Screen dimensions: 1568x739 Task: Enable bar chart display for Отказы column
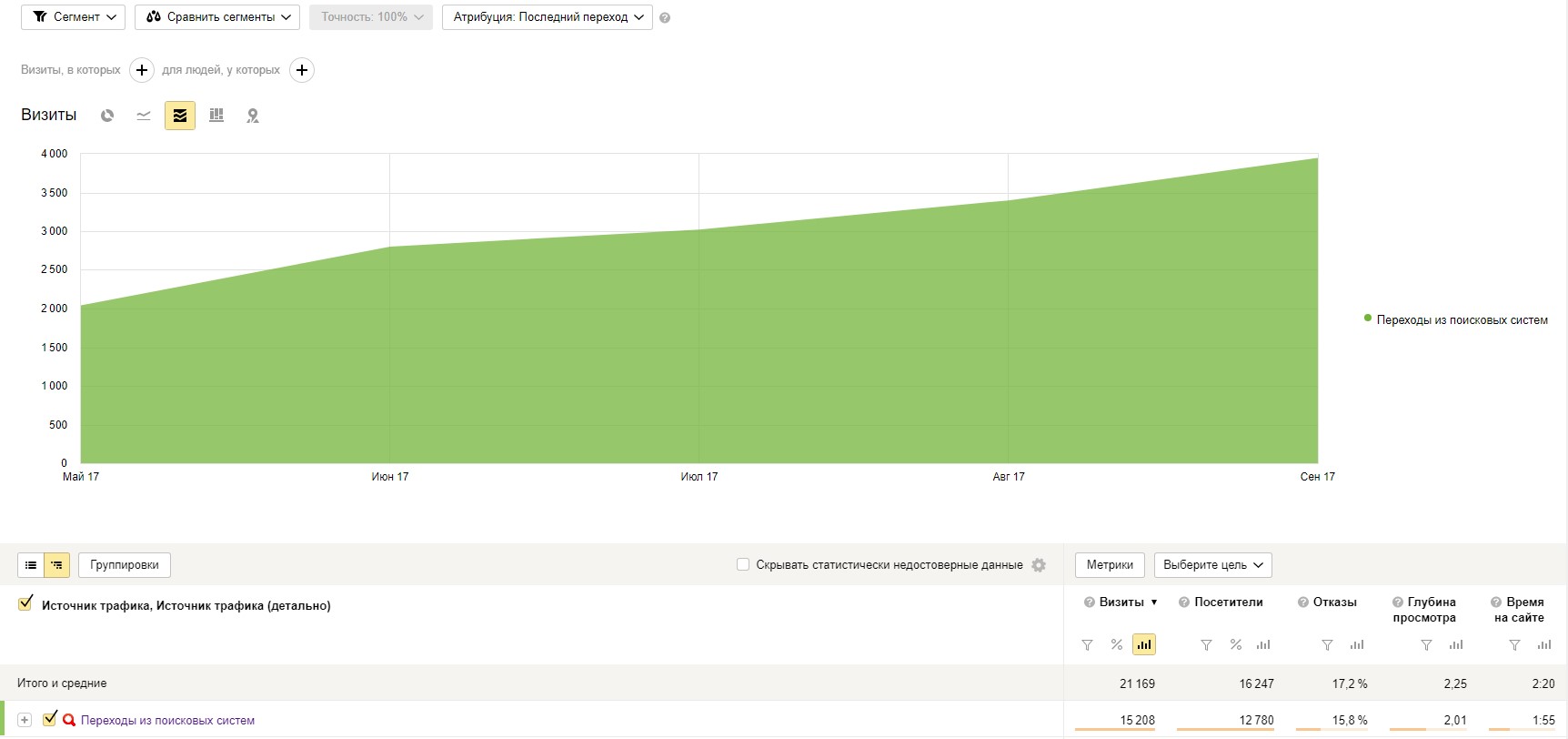click(x=1357, y=645)
